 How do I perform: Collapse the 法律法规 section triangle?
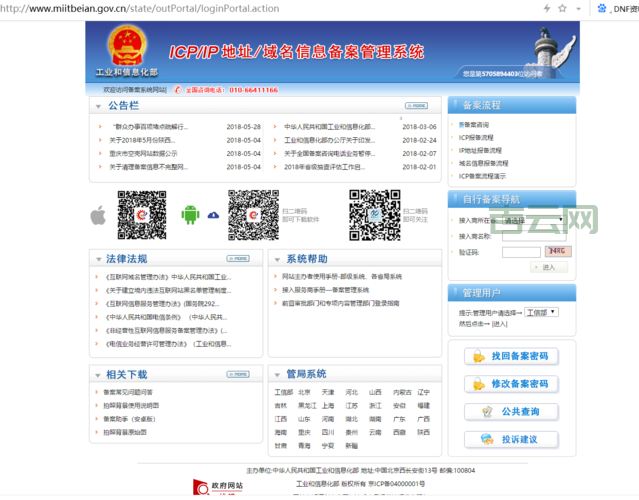tap(98, 259)
